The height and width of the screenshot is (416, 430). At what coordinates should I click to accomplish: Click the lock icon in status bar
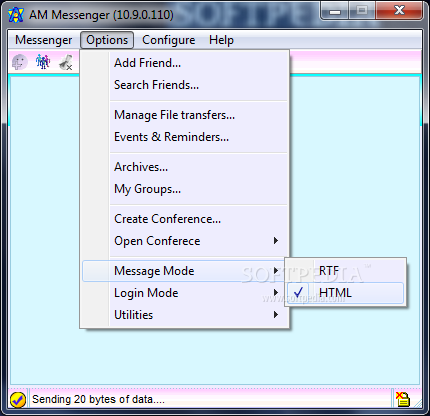(403, 399)
